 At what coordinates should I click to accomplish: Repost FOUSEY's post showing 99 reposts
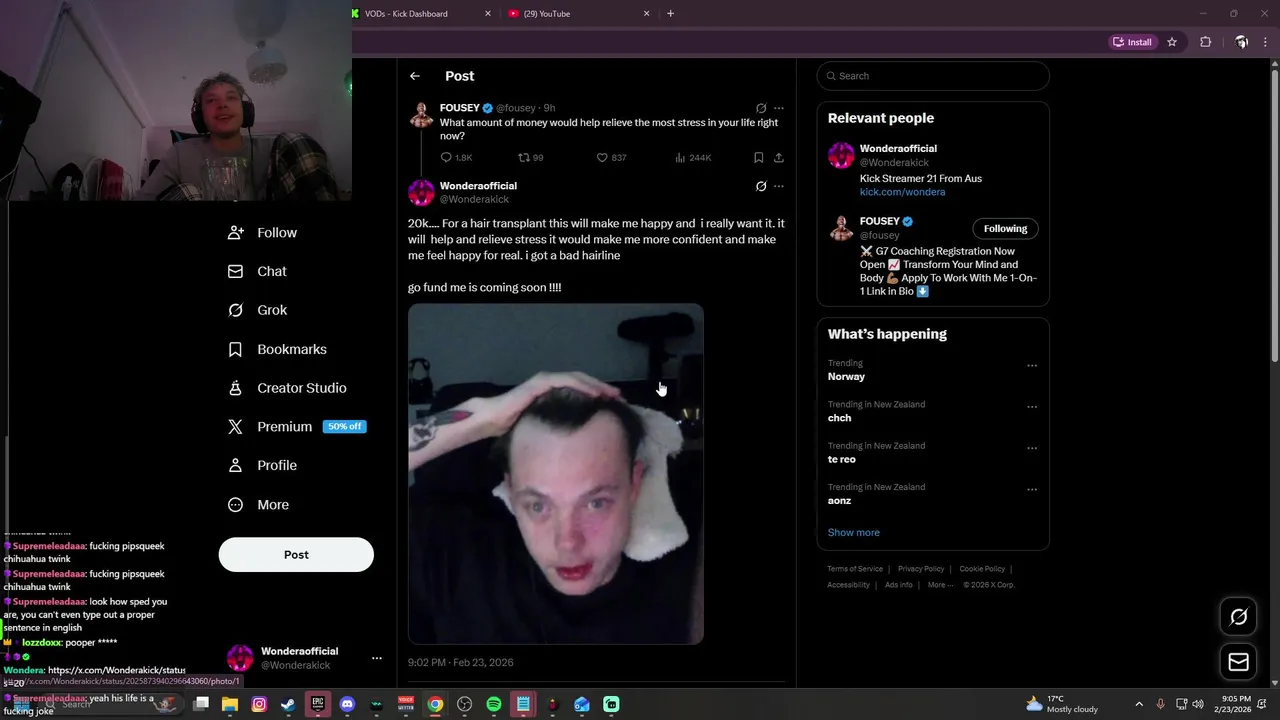point(530,158)
